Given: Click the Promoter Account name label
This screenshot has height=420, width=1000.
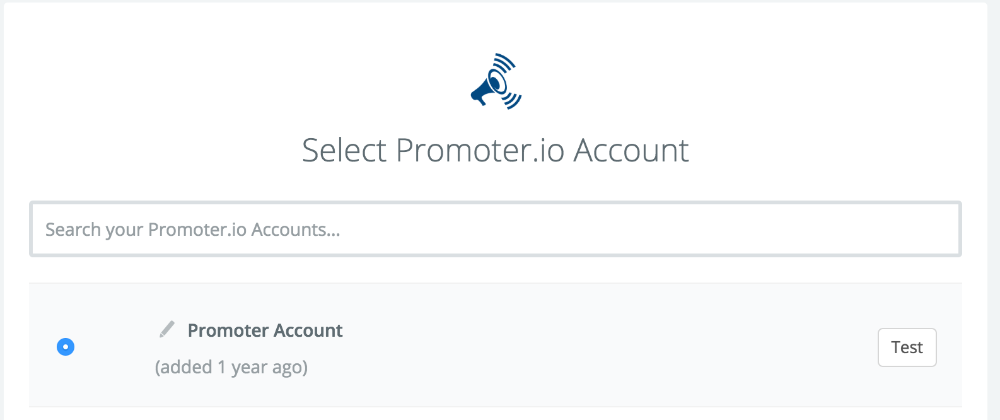Looking at the screenshot, I should 265,330.
